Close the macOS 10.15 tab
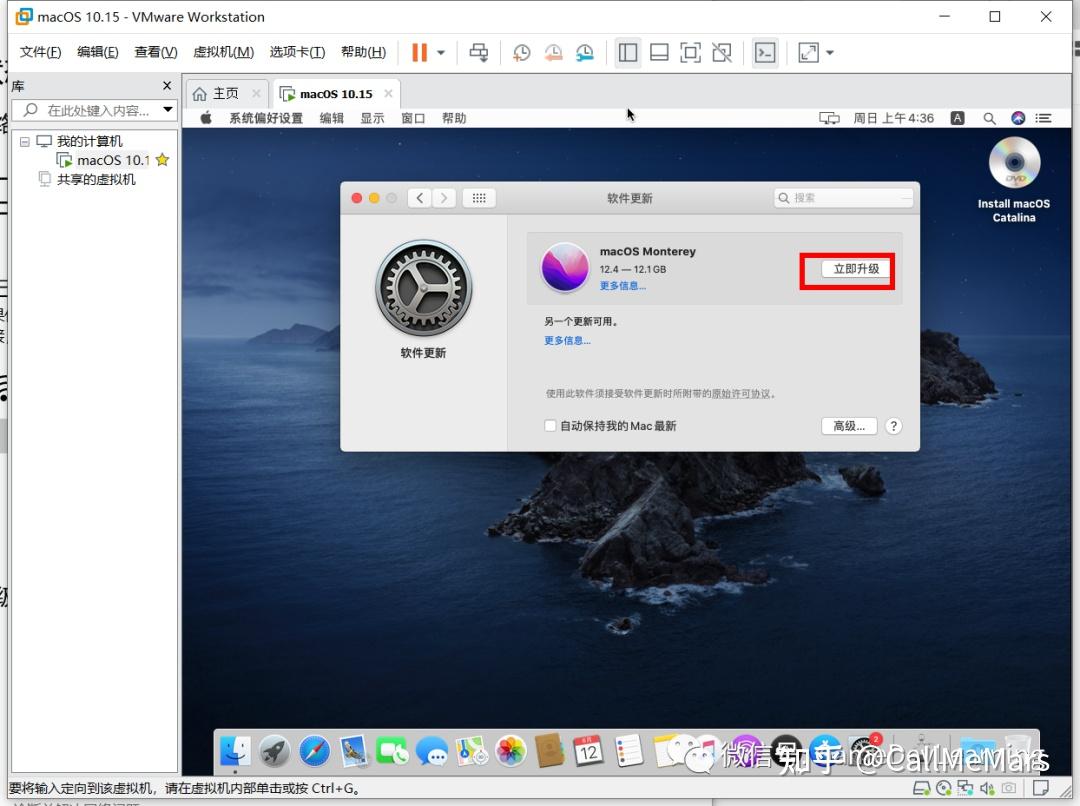The height and width of the screenshot is (806, 1080). tap(388, 93)
